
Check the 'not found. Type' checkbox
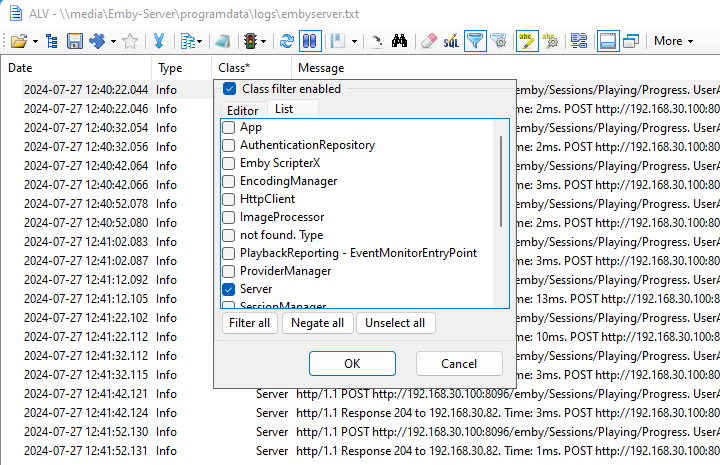228,235
